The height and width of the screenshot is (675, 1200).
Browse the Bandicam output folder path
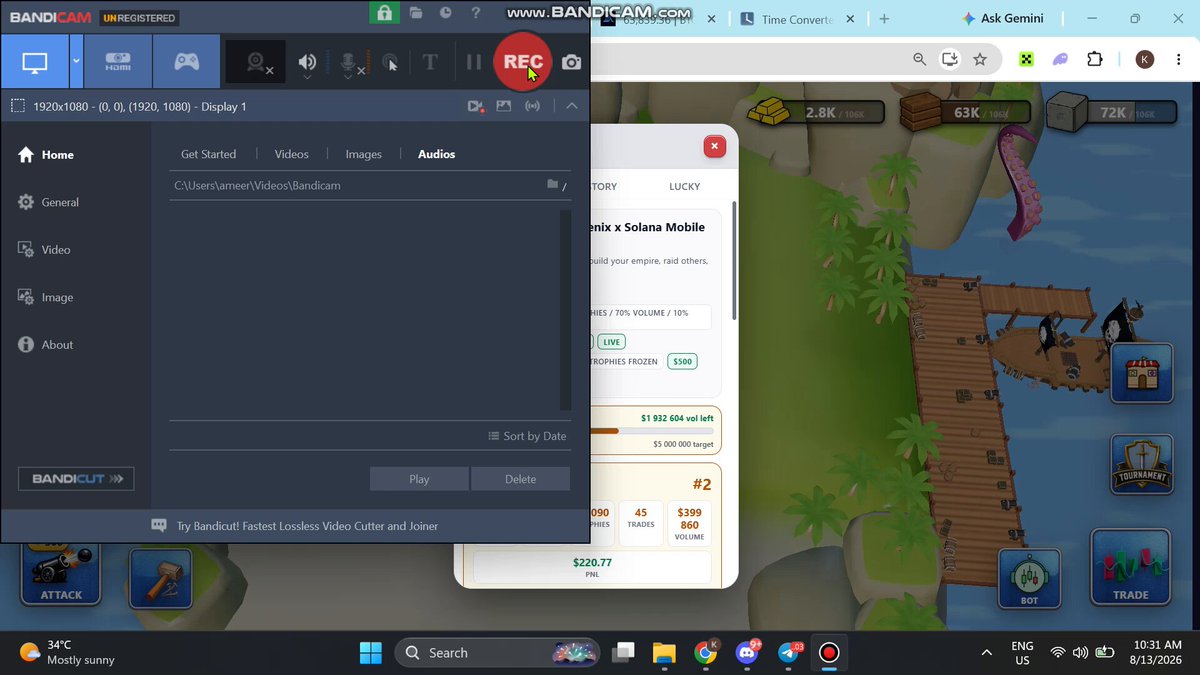point(552,185)
